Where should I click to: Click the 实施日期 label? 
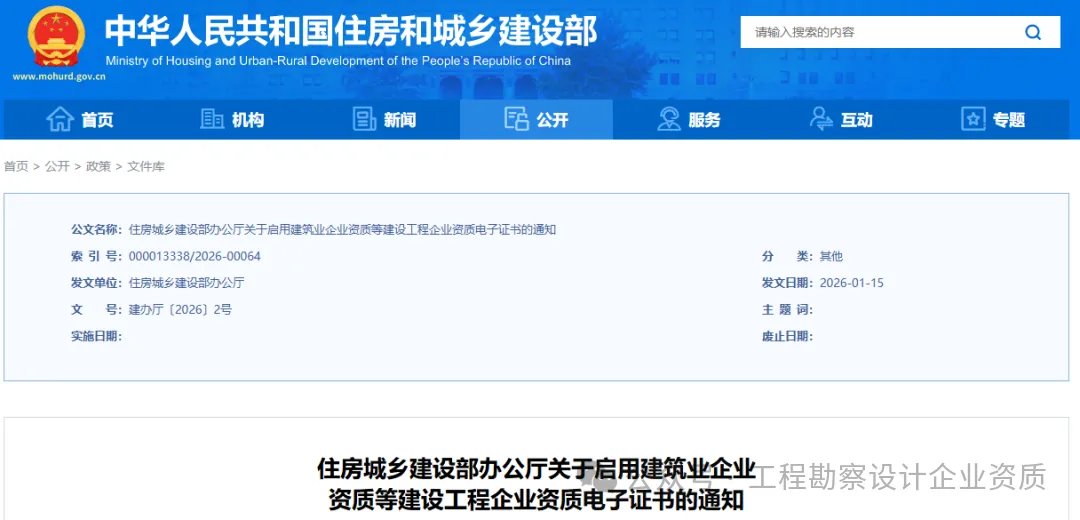click(x=96, y=336)
